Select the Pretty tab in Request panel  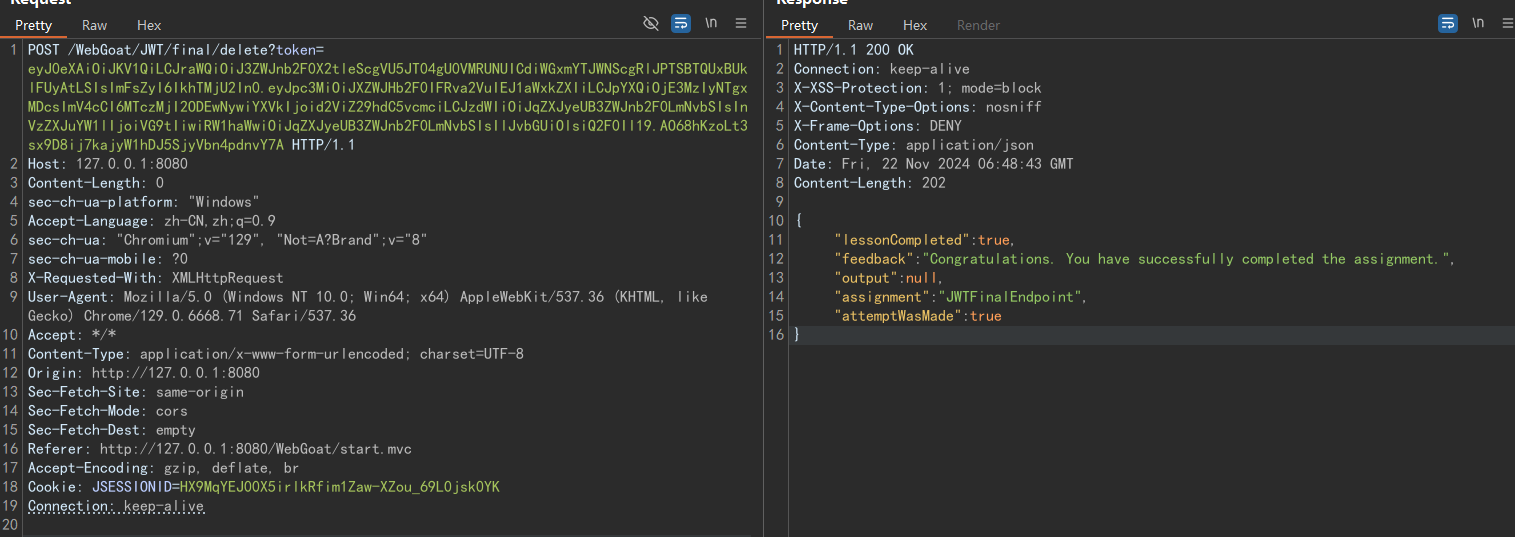pyautogui.click(x=33, y=25)
